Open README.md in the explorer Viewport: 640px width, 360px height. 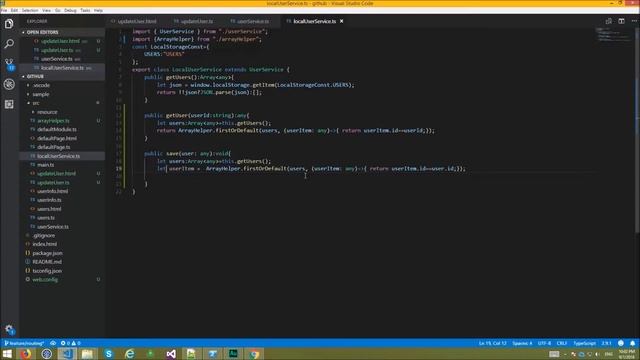[47, 262]
